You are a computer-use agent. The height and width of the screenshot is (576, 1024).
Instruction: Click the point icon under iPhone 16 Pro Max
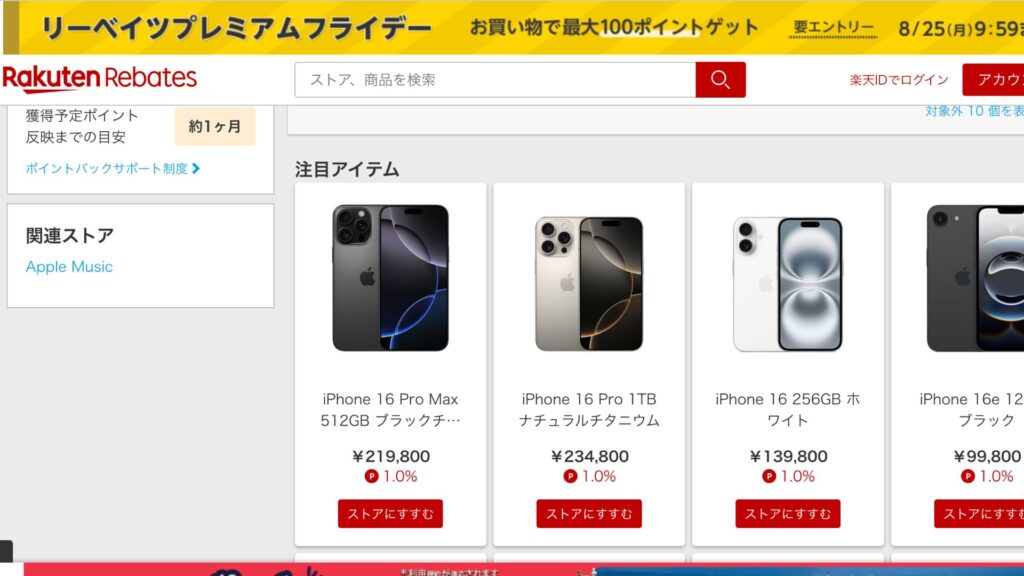tap(372, 476)
